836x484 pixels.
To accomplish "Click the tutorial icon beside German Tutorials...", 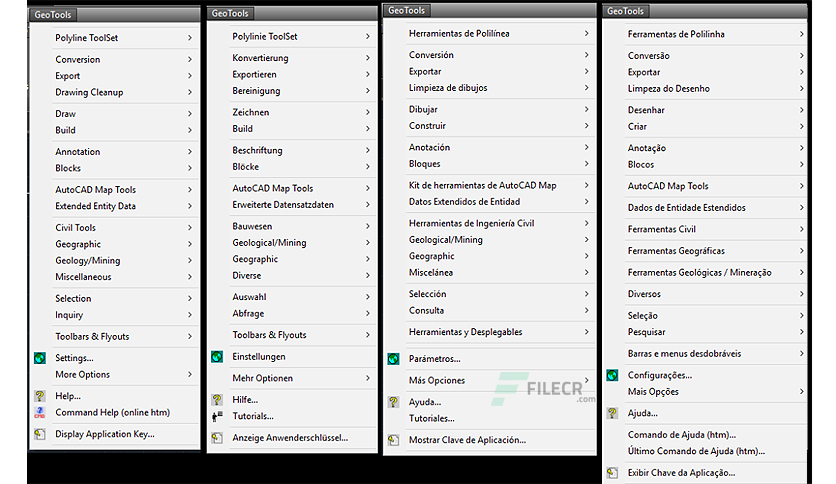I will point(217,416).
